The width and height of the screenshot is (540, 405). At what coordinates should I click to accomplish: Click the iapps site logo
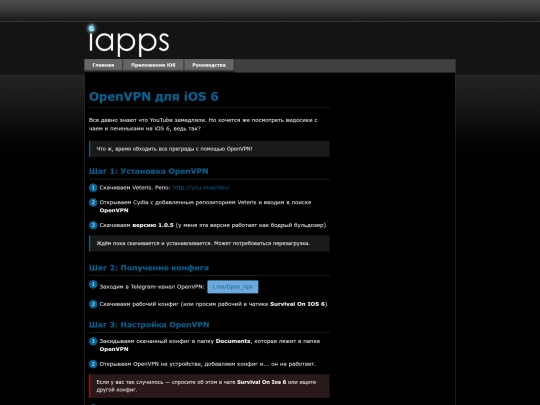click(x=129, y=41)
